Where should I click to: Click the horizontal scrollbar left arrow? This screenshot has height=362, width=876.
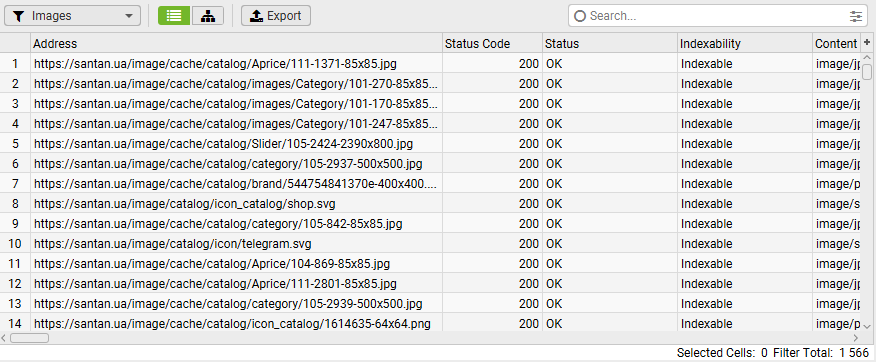tap(4, 338)
